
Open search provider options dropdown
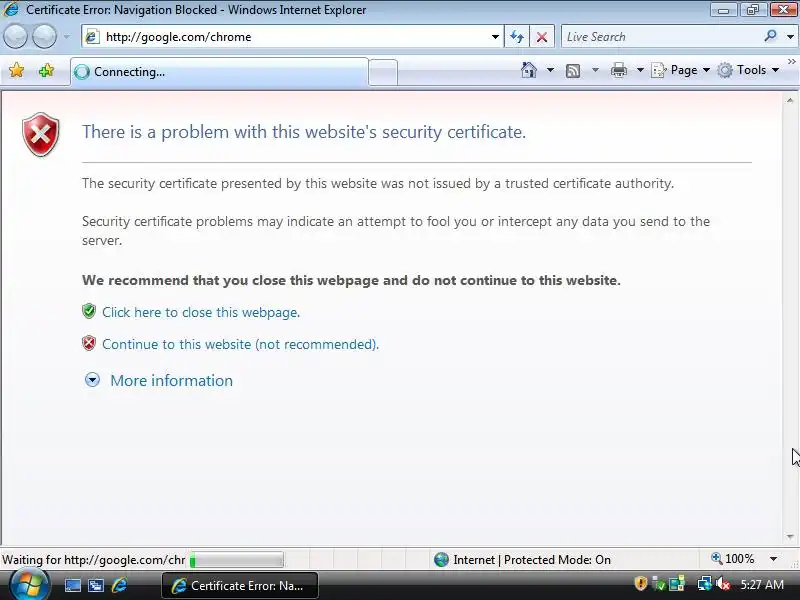790,37
